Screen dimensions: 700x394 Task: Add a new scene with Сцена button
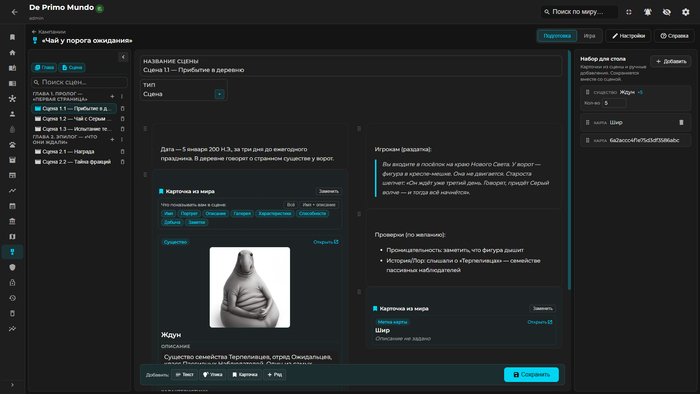click(72, 67)
